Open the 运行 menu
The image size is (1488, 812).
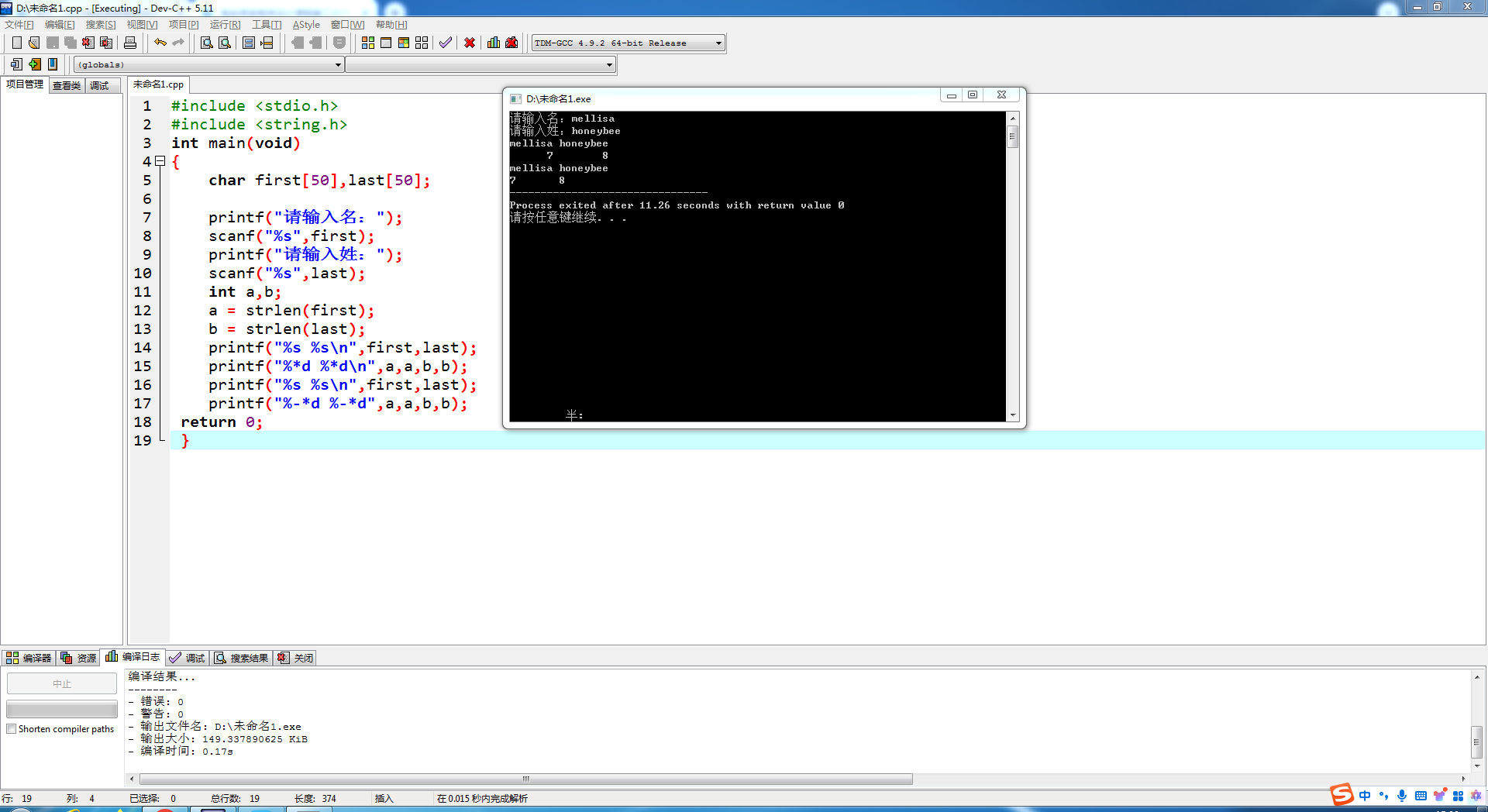pyautogui.click(x=224, y=24)
